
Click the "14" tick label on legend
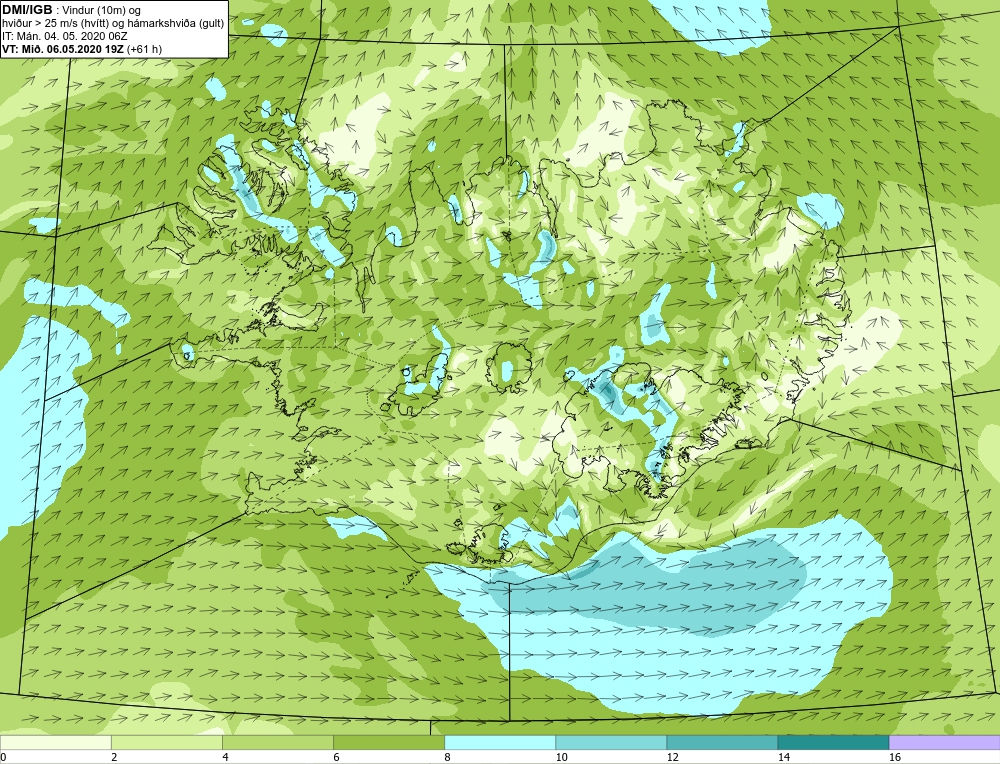point(783,757)
